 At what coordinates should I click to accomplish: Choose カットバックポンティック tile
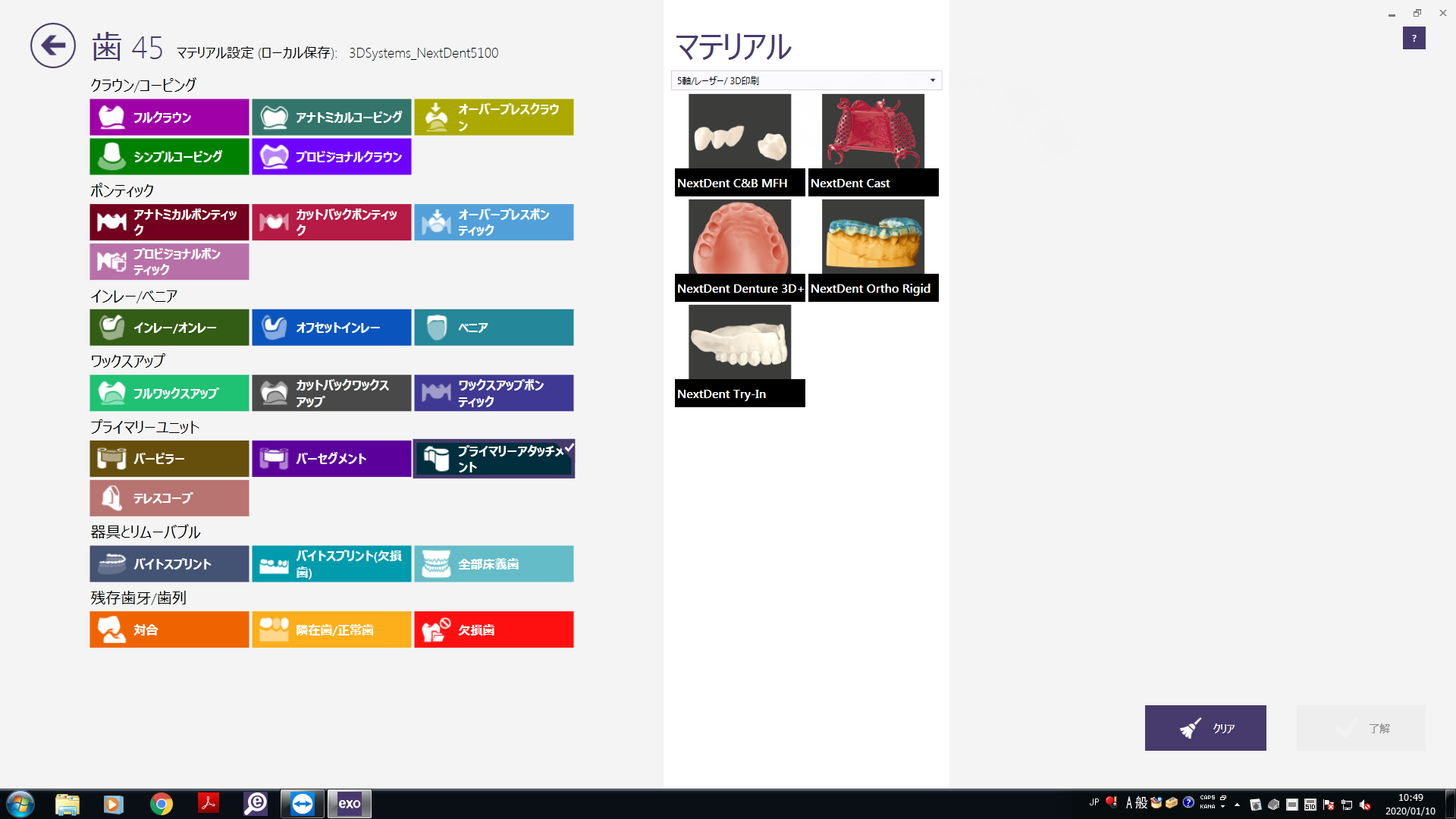point(331,222)
